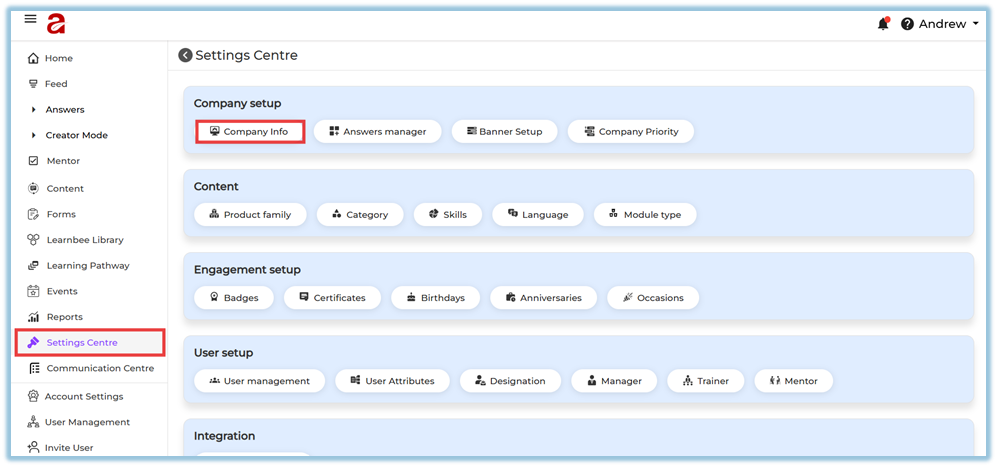The image size is (997, 467).
Task: Open the hamburger menu icon
Action: pos(30,19)
